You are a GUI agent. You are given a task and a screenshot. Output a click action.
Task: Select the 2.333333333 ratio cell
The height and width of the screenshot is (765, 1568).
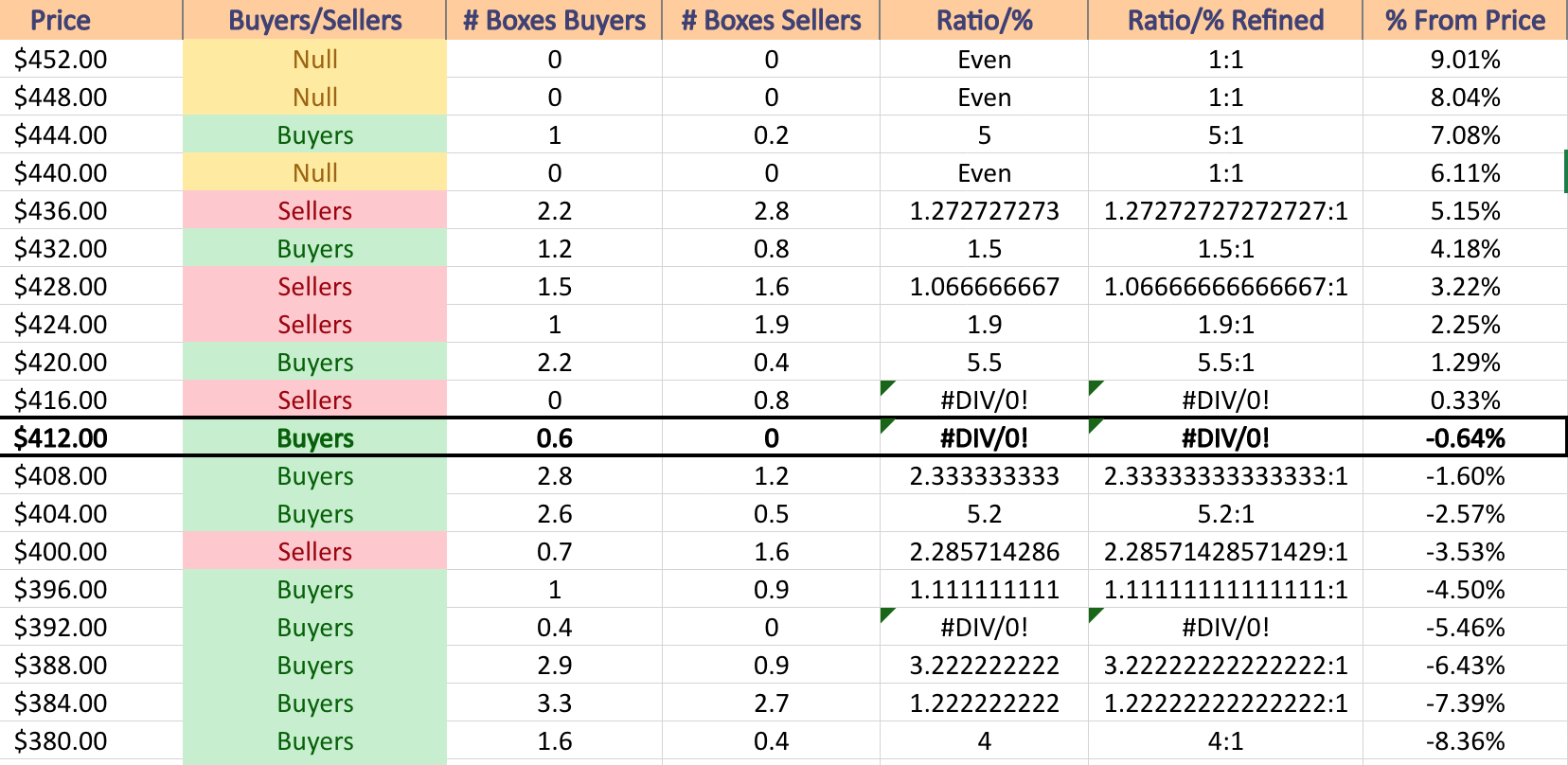(984, 475)
